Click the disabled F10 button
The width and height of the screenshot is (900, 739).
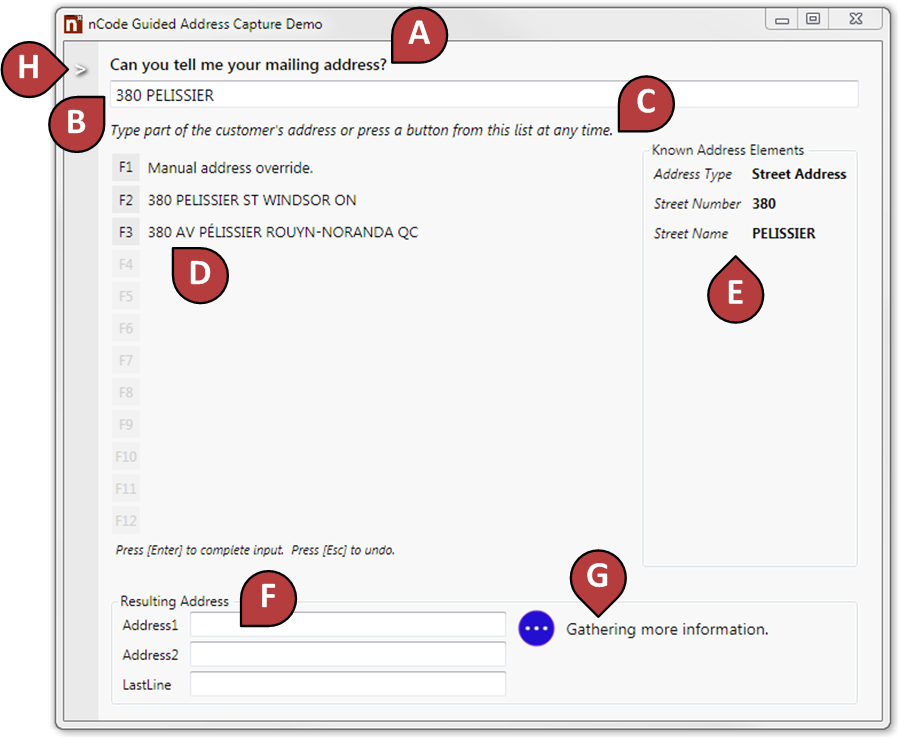pyautogui.click(x=126, y=457)
